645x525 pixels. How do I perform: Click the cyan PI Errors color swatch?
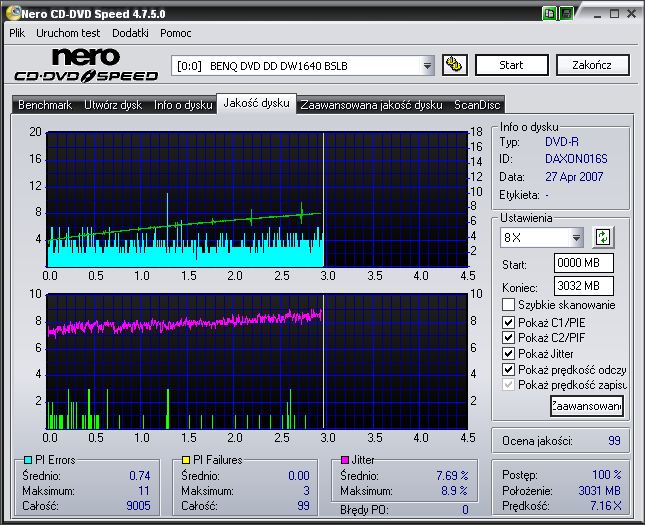click(28, 460)
